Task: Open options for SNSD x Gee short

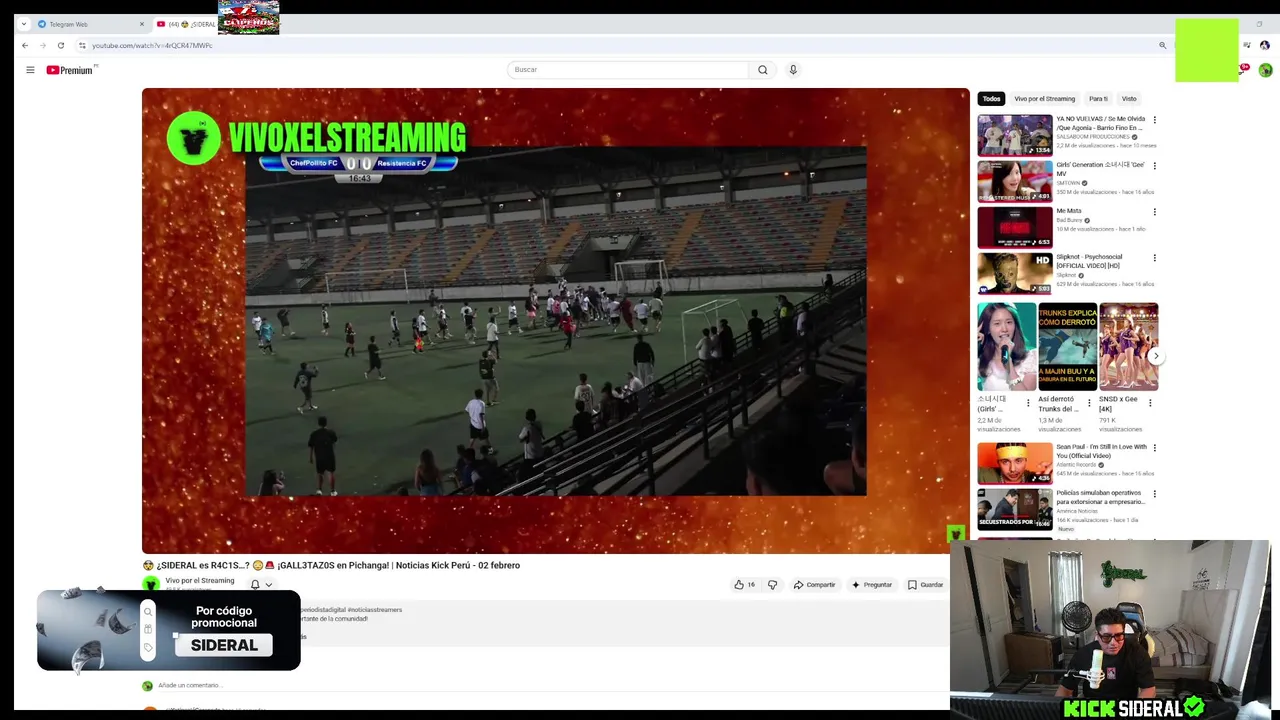Action: [x=1150, y=403]
